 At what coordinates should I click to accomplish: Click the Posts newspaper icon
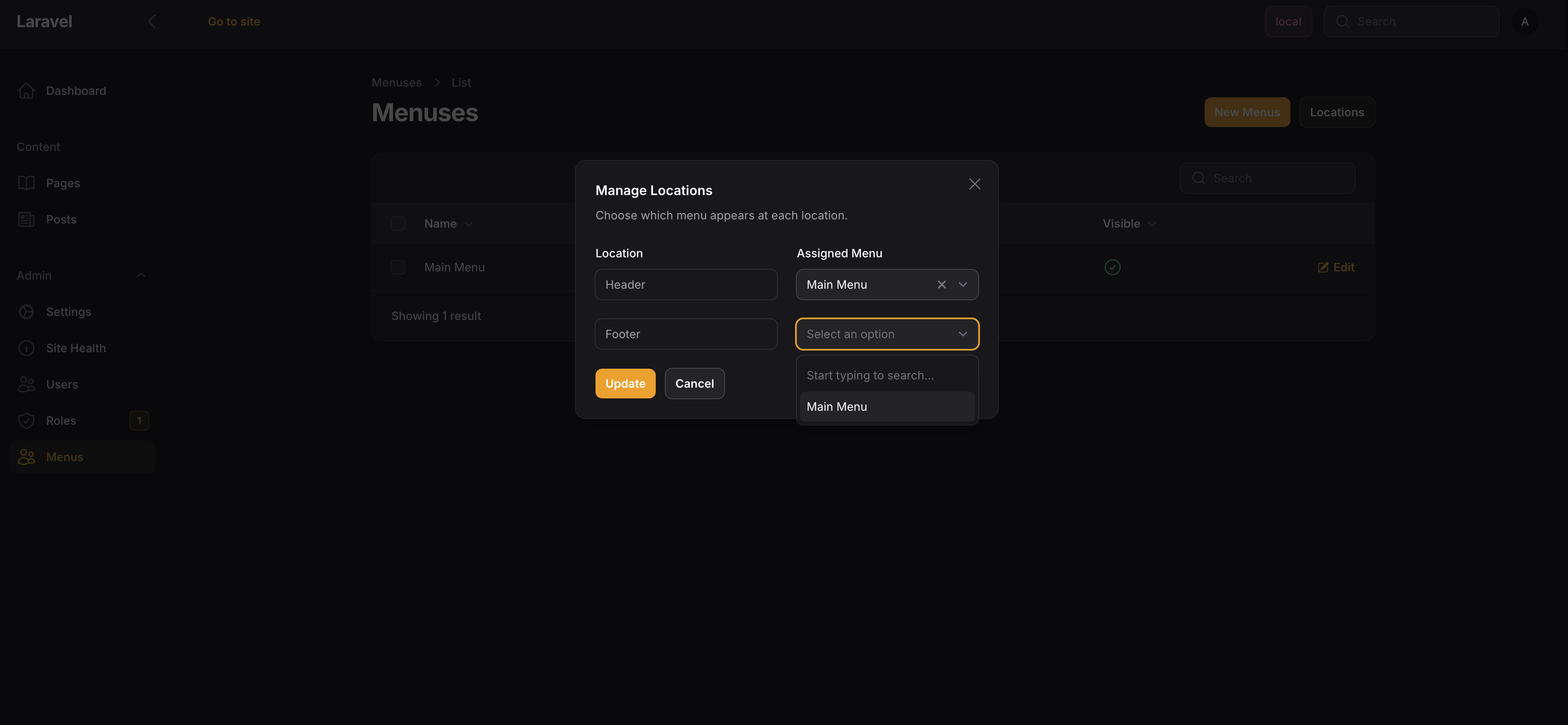click(26, 220)
